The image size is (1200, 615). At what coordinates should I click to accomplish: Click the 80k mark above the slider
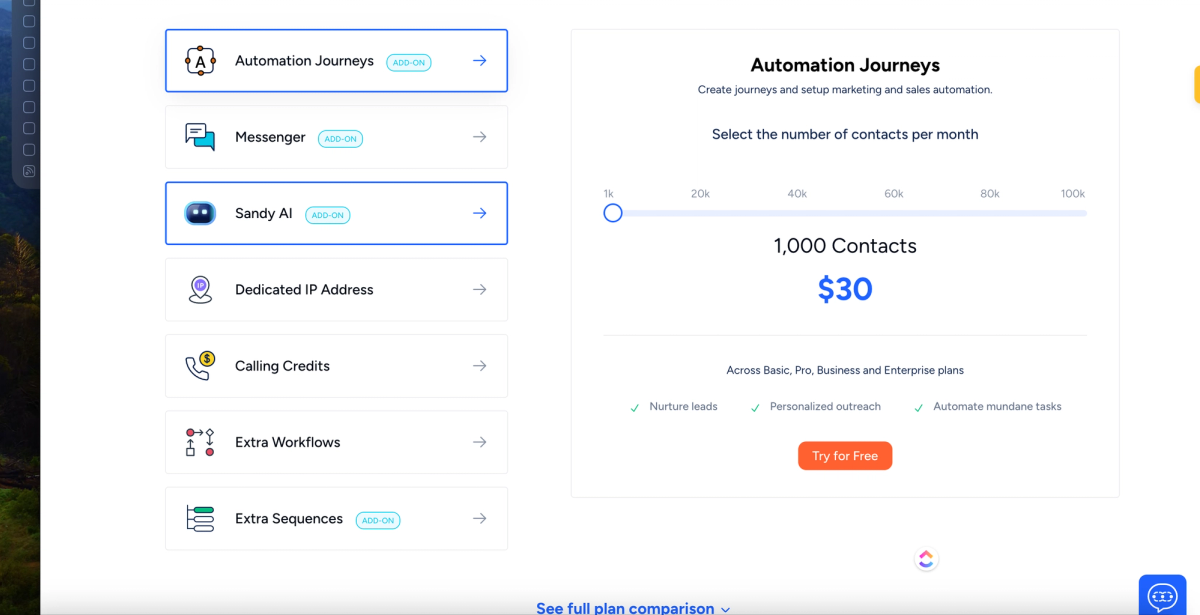(990, 194)
